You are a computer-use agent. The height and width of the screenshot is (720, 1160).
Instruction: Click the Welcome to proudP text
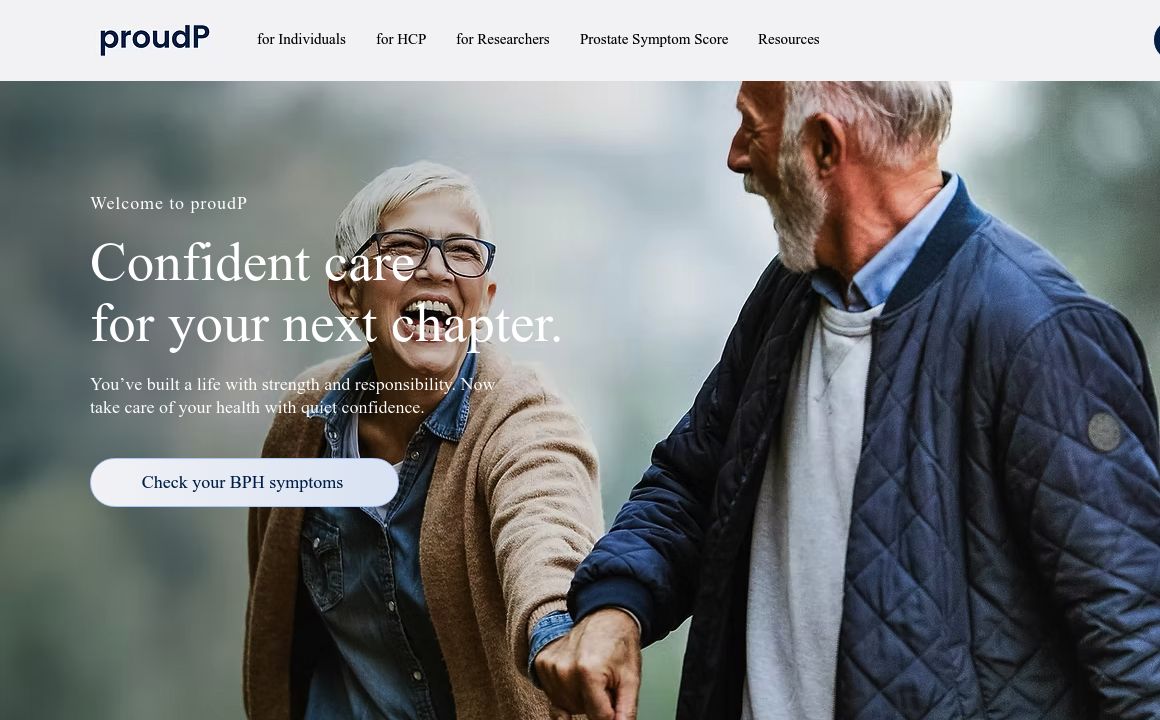169,203
